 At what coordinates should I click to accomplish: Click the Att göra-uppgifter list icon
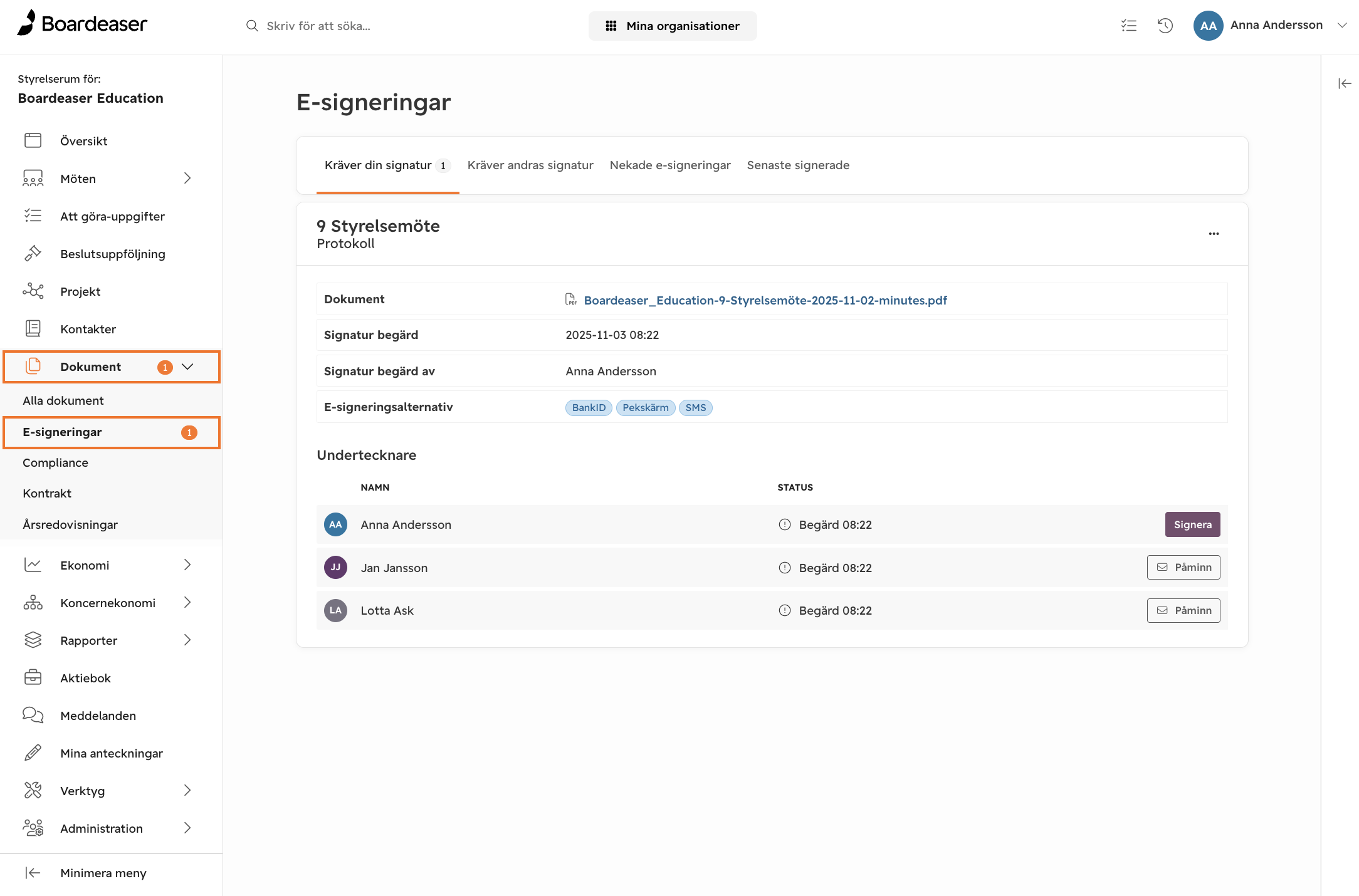(x=33, y=216)
